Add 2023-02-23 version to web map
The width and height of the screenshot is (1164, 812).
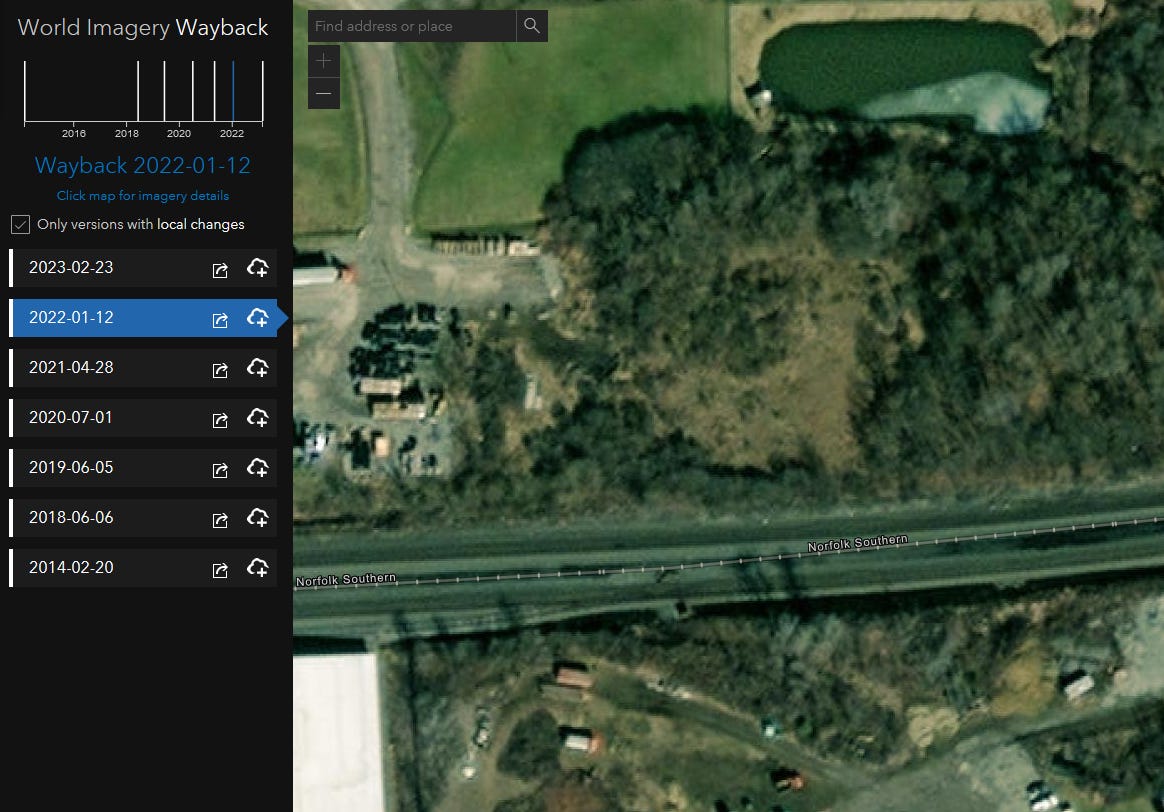(258, 268)
